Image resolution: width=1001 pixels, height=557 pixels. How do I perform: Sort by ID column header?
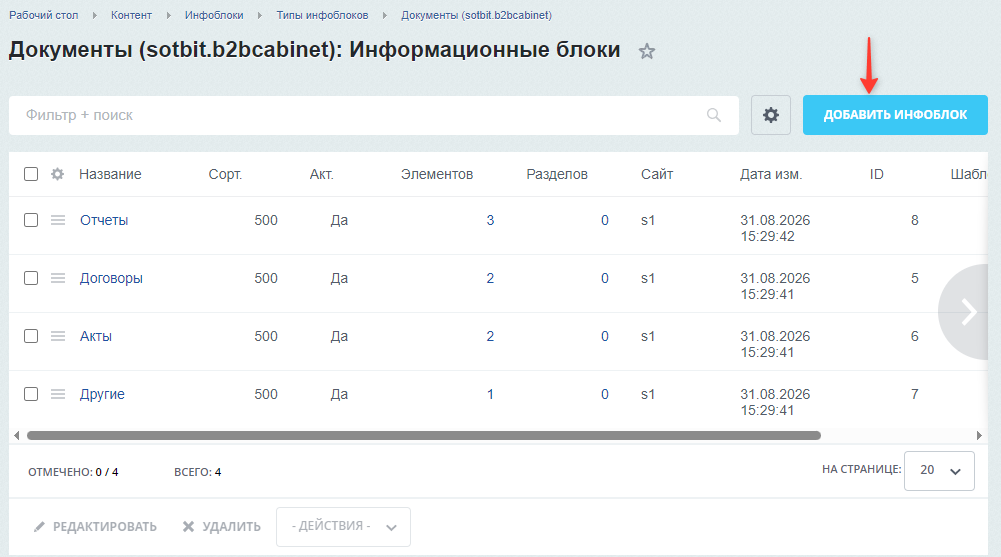(x=877, y=174)
